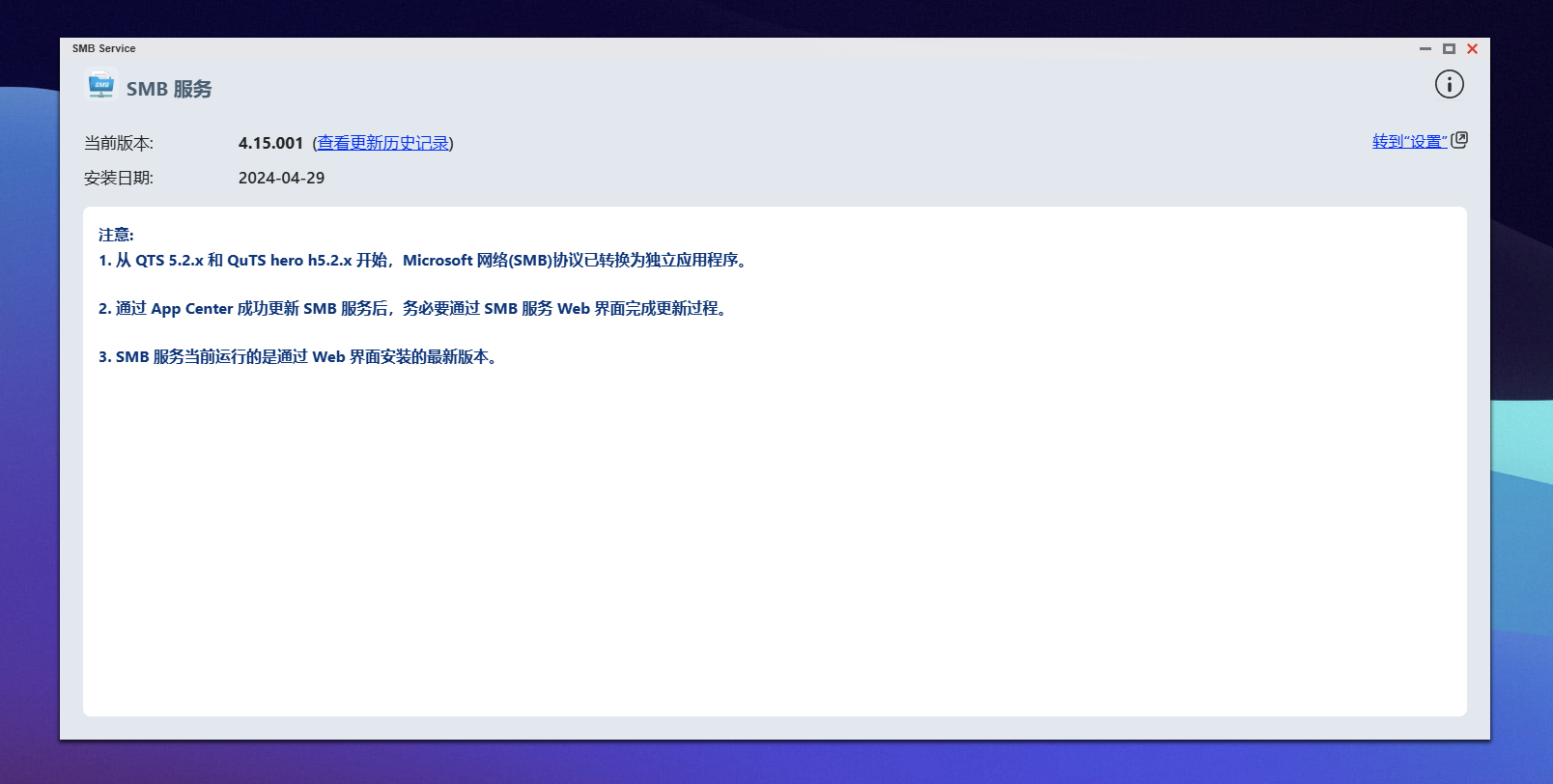The height and width of the screenshot is (784, 1553).
Task: Click the SMB 服务 heading
Action: (169, 89)
